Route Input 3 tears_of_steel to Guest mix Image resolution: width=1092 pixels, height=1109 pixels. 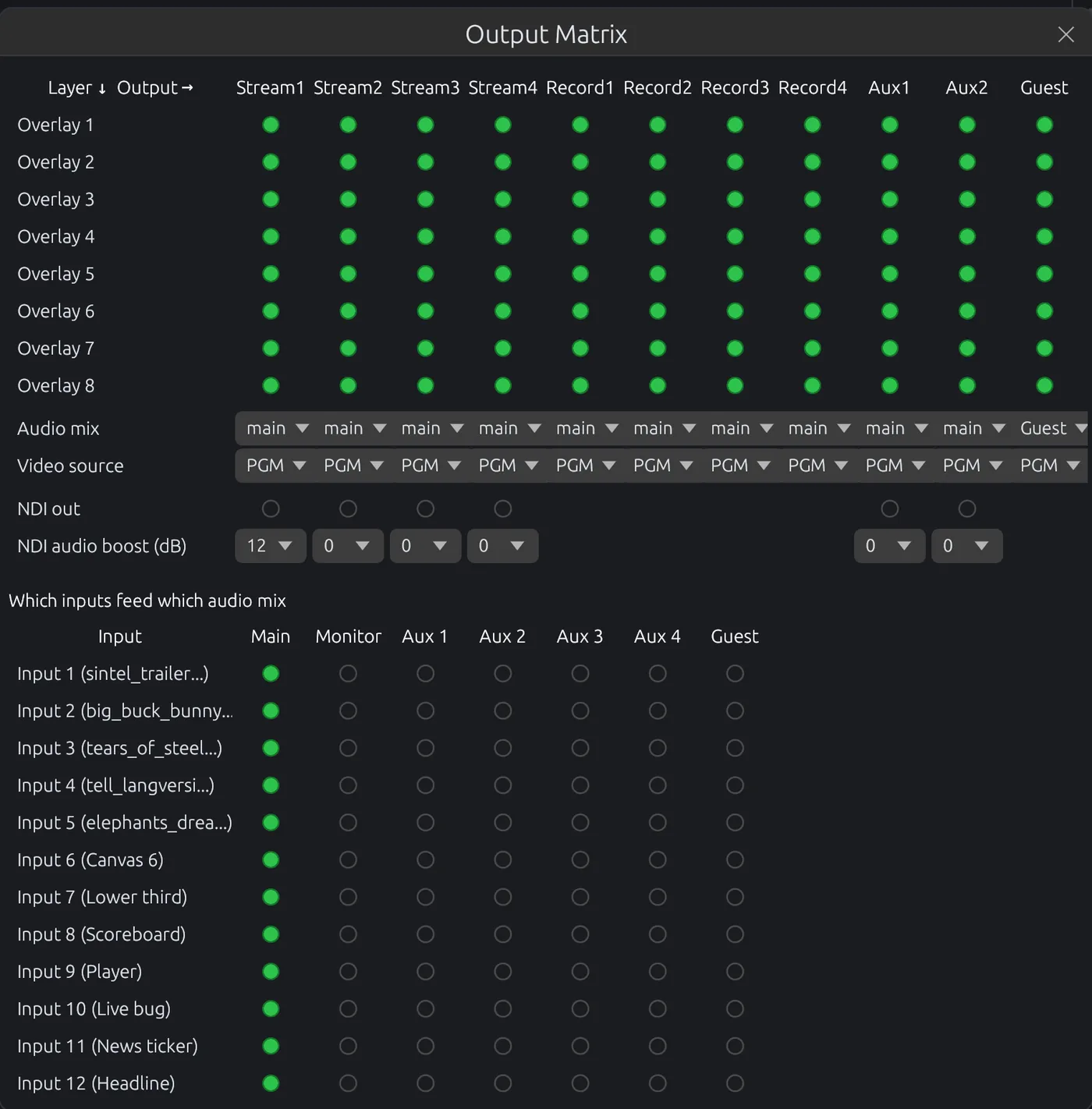click(x=735, y=748)
